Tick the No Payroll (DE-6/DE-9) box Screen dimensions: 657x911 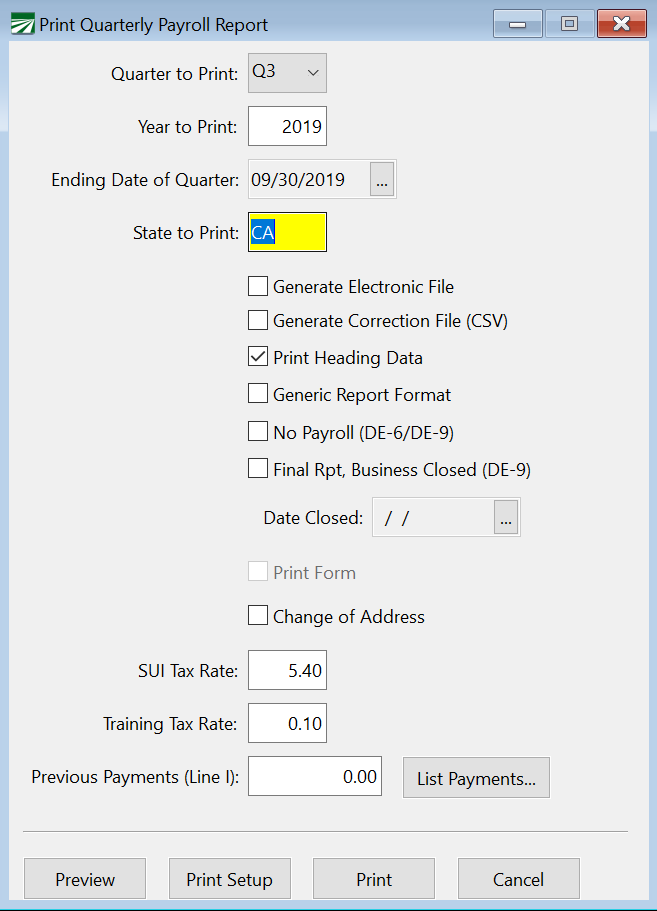click(x=258, y=432)
